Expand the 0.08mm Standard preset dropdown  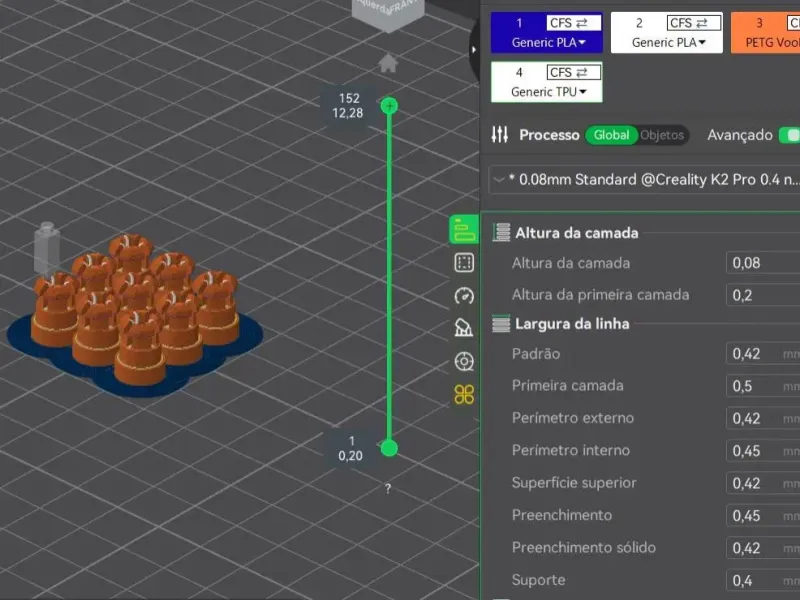point(644,180)
